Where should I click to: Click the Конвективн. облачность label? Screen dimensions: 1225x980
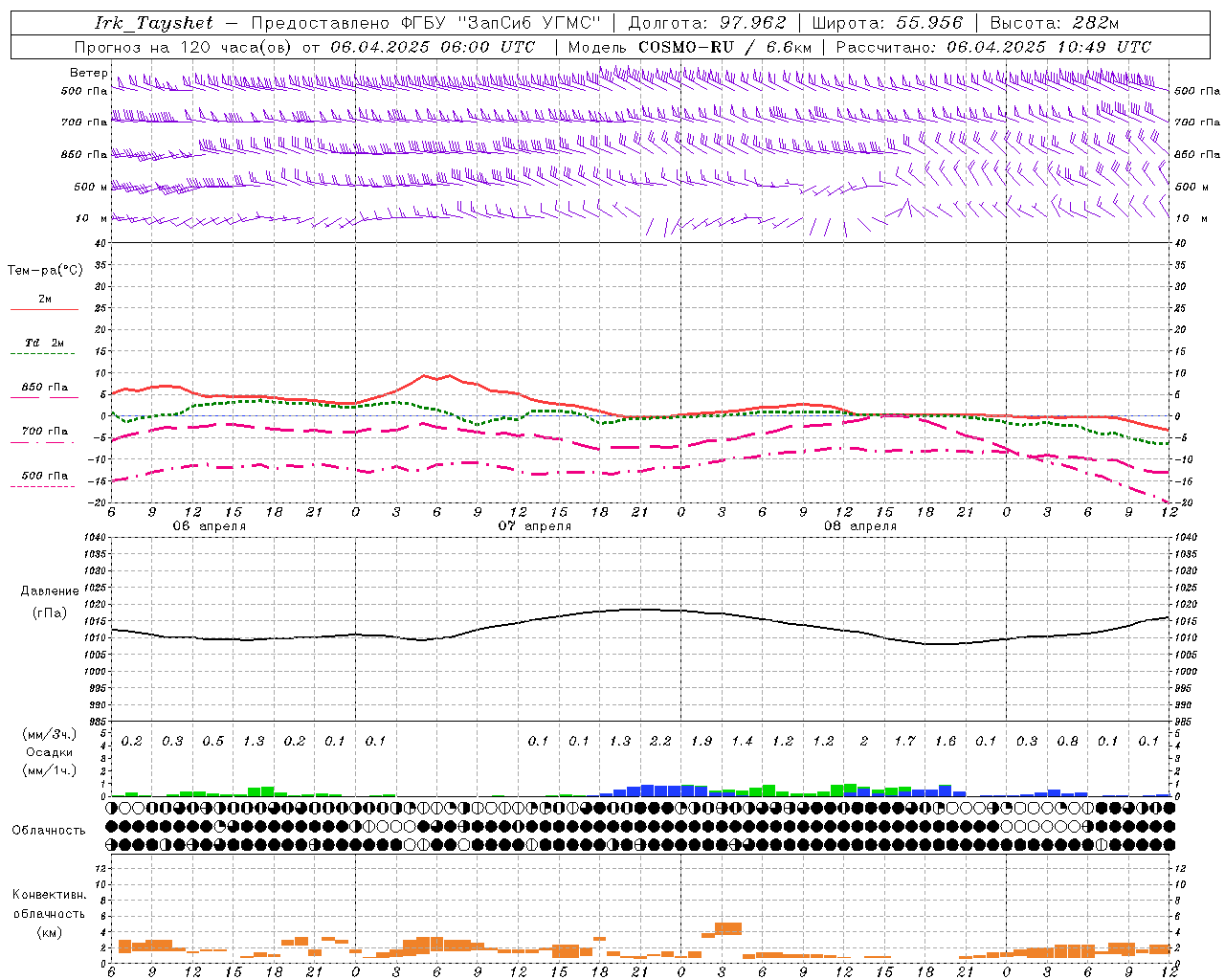(49, 904)
